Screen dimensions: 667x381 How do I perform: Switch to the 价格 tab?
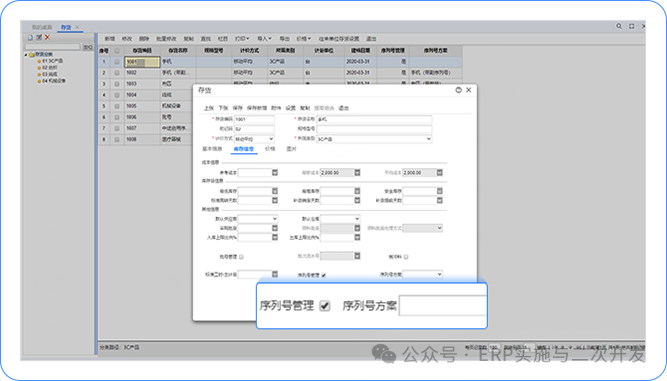point(270,149)
